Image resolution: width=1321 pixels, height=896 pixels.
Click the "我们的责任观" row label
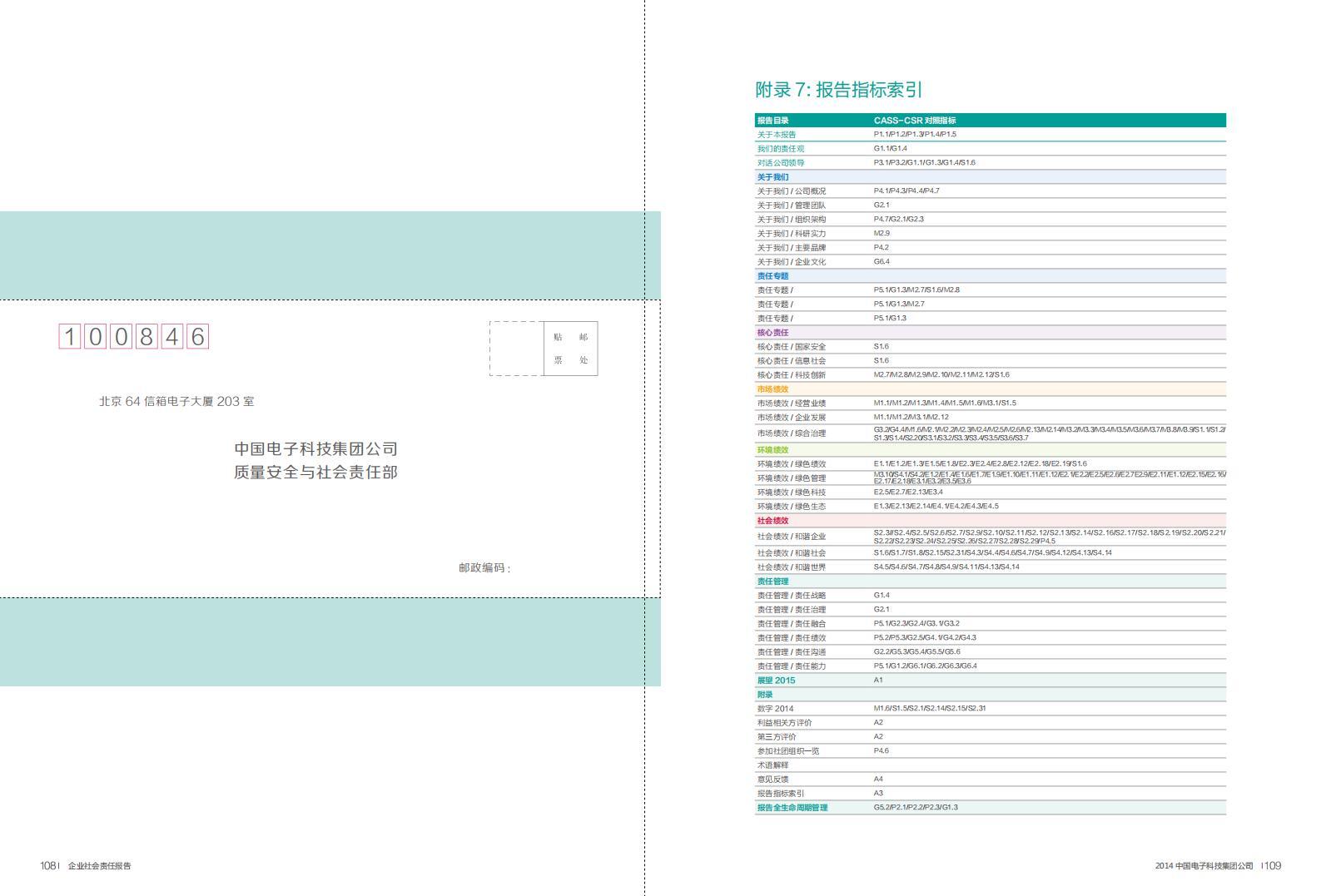coord(780,149)
